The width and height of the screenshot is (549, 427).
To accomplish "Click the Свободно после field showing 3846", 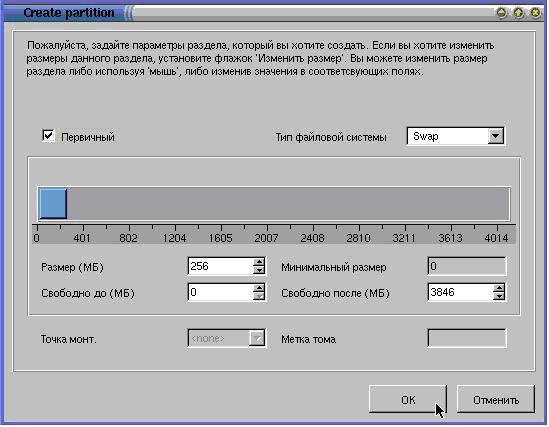I will (x=460, y=292).
